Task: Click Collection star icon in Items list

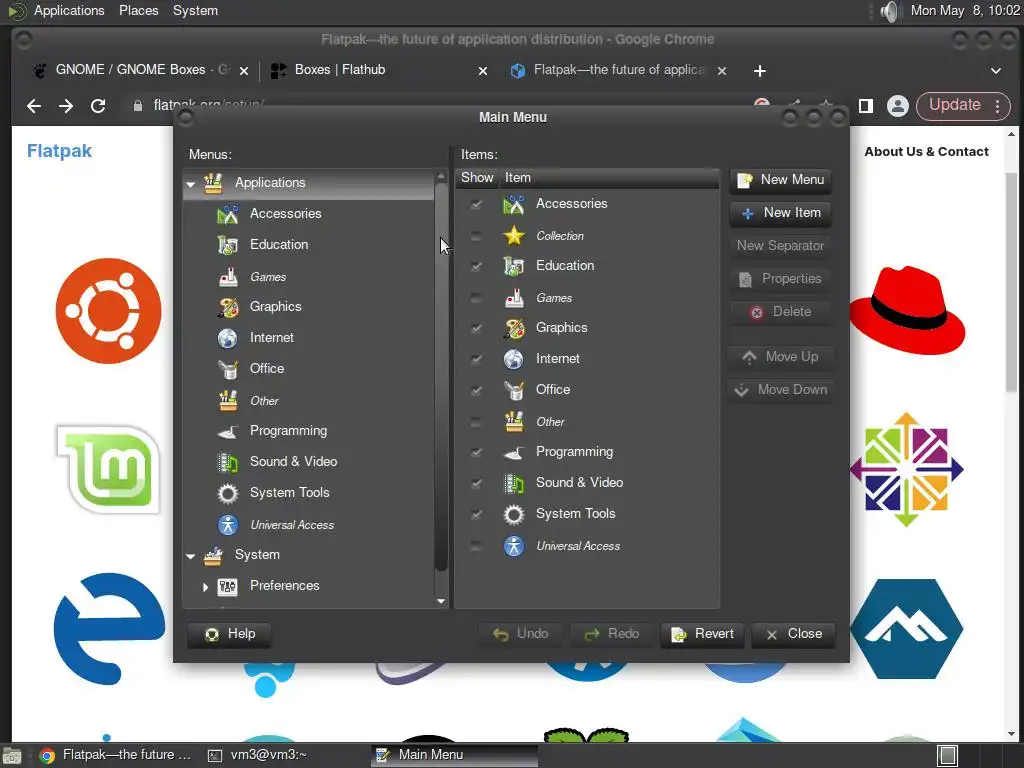Action: pos(514,236)
